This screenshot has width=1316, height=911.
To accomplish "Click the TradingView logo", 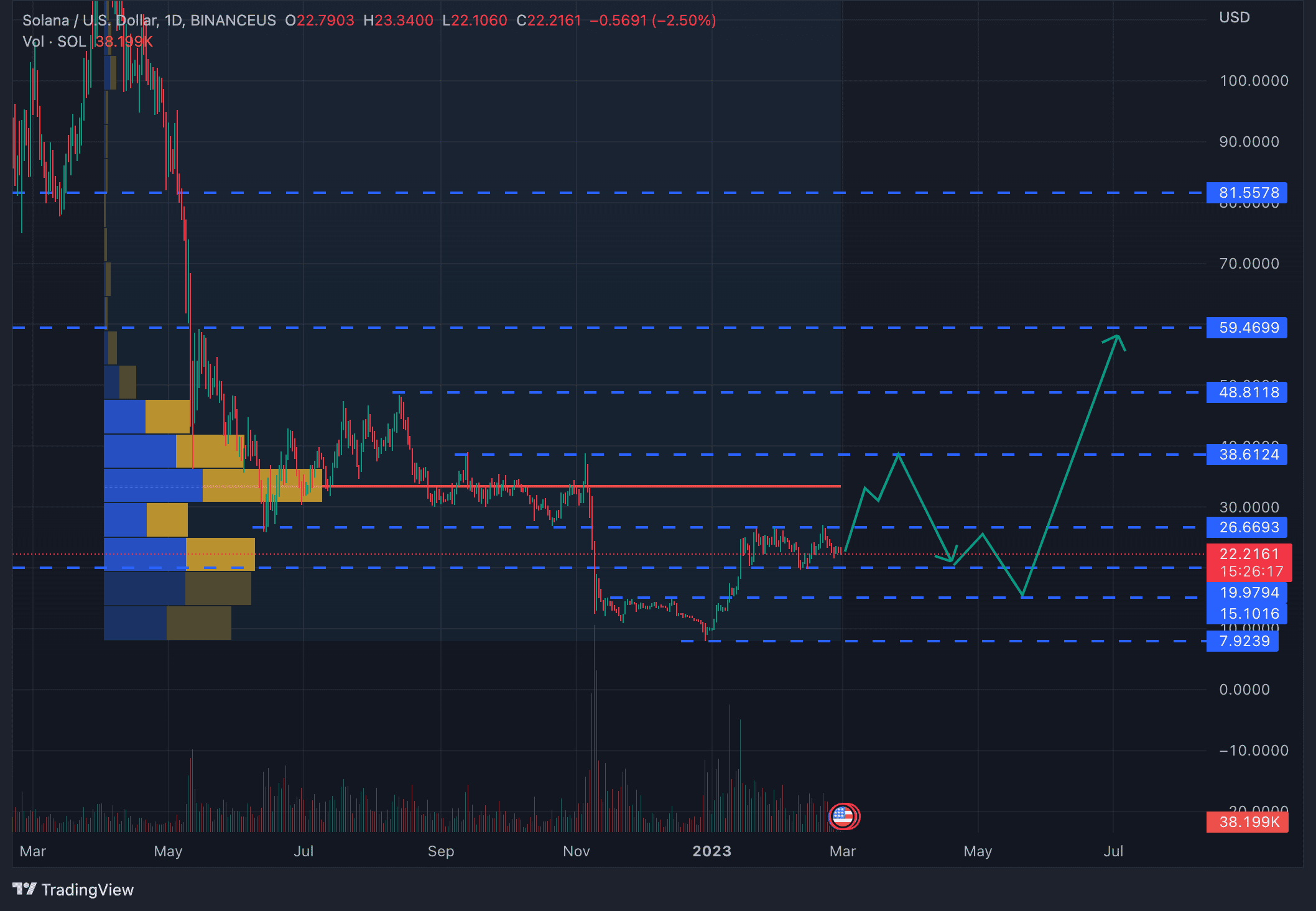I will (73, 889).
